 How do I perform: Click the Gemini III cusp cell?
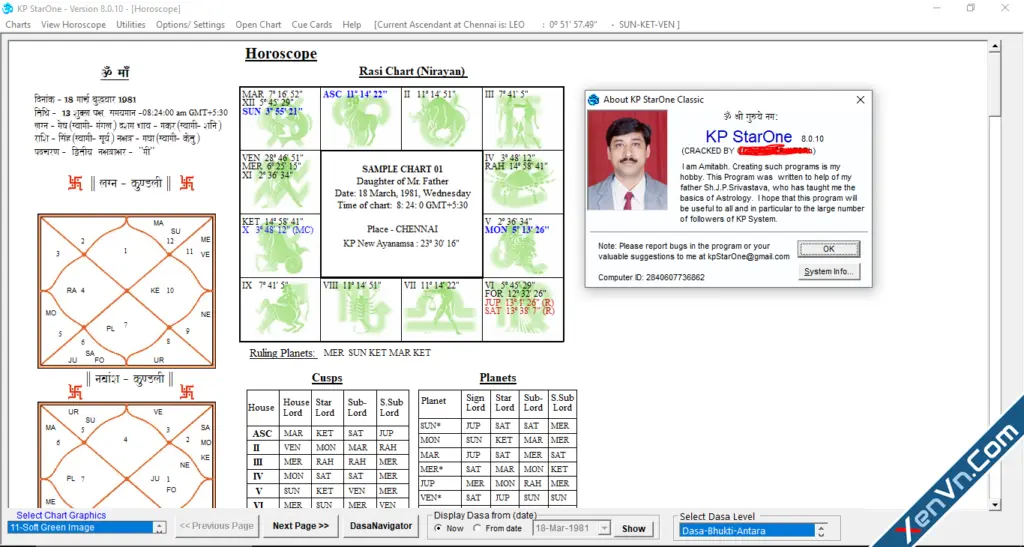[523, 119]
